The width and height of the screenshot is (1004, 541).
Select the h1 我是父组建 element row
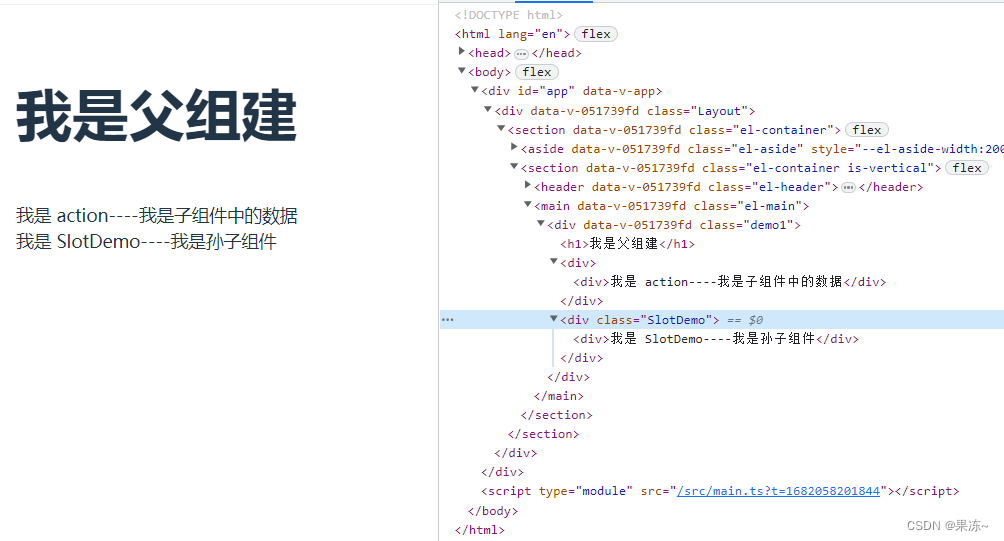(x=628, y=244)
